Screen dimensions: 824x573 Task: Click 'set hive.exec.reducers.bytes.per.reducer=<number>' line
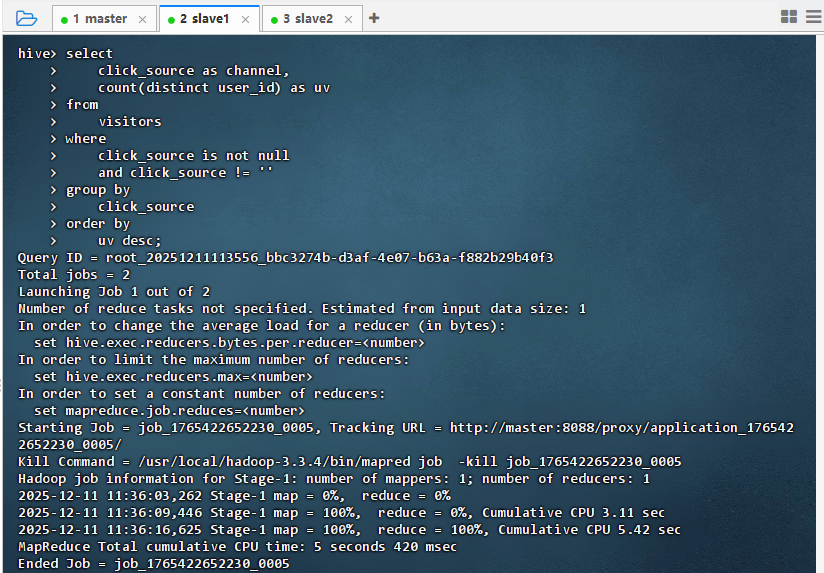pyautogui.click(x=229, y=343)
